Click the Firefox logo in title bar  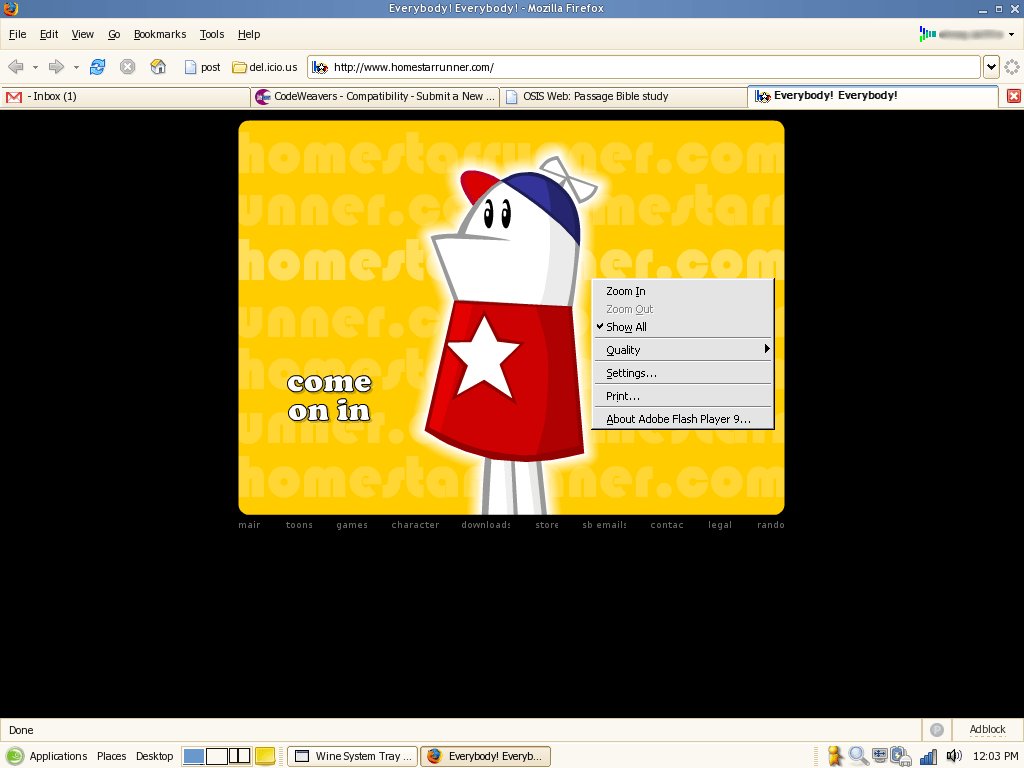pos(10,8)
